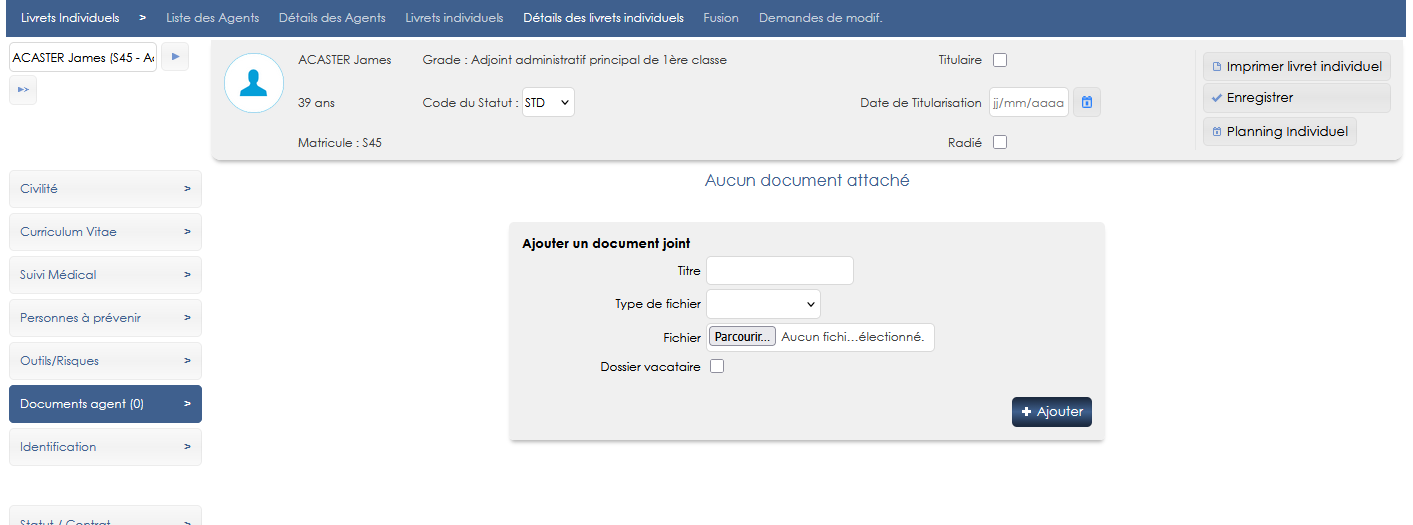Image resolution: width=1413 pixels, height=525 pixels.
Task: Open the Date de Titularisation calendar picker
Action: tap(1087, 102)
